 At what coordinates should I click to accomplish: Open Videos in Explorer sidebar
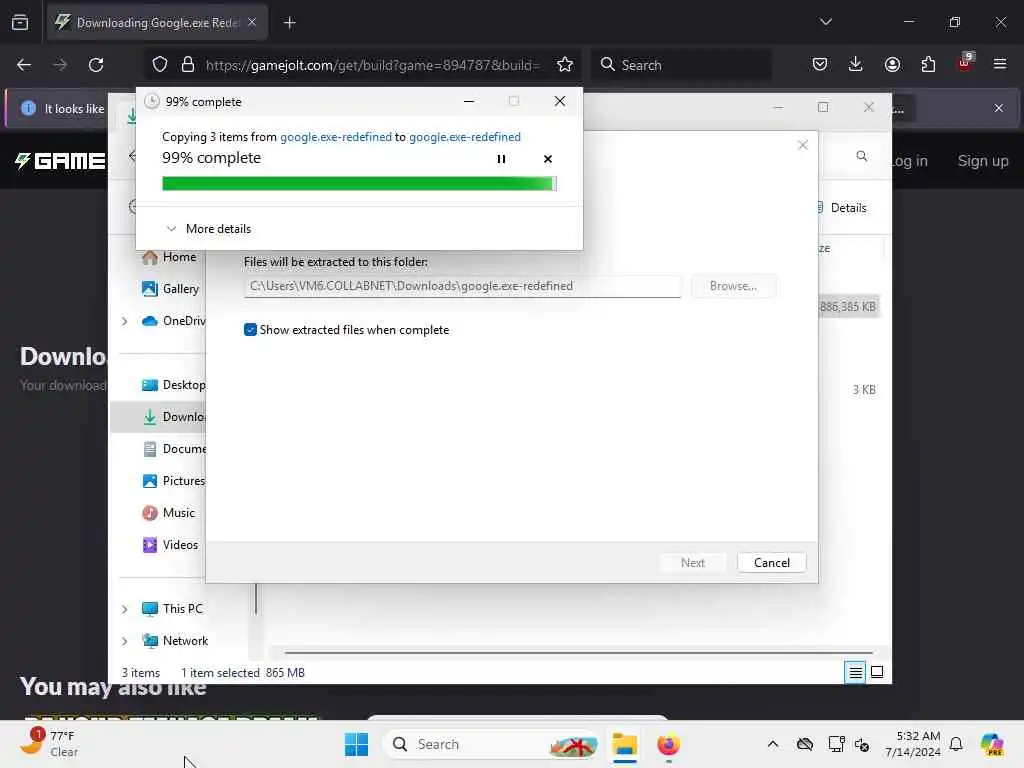pos(170,545)
